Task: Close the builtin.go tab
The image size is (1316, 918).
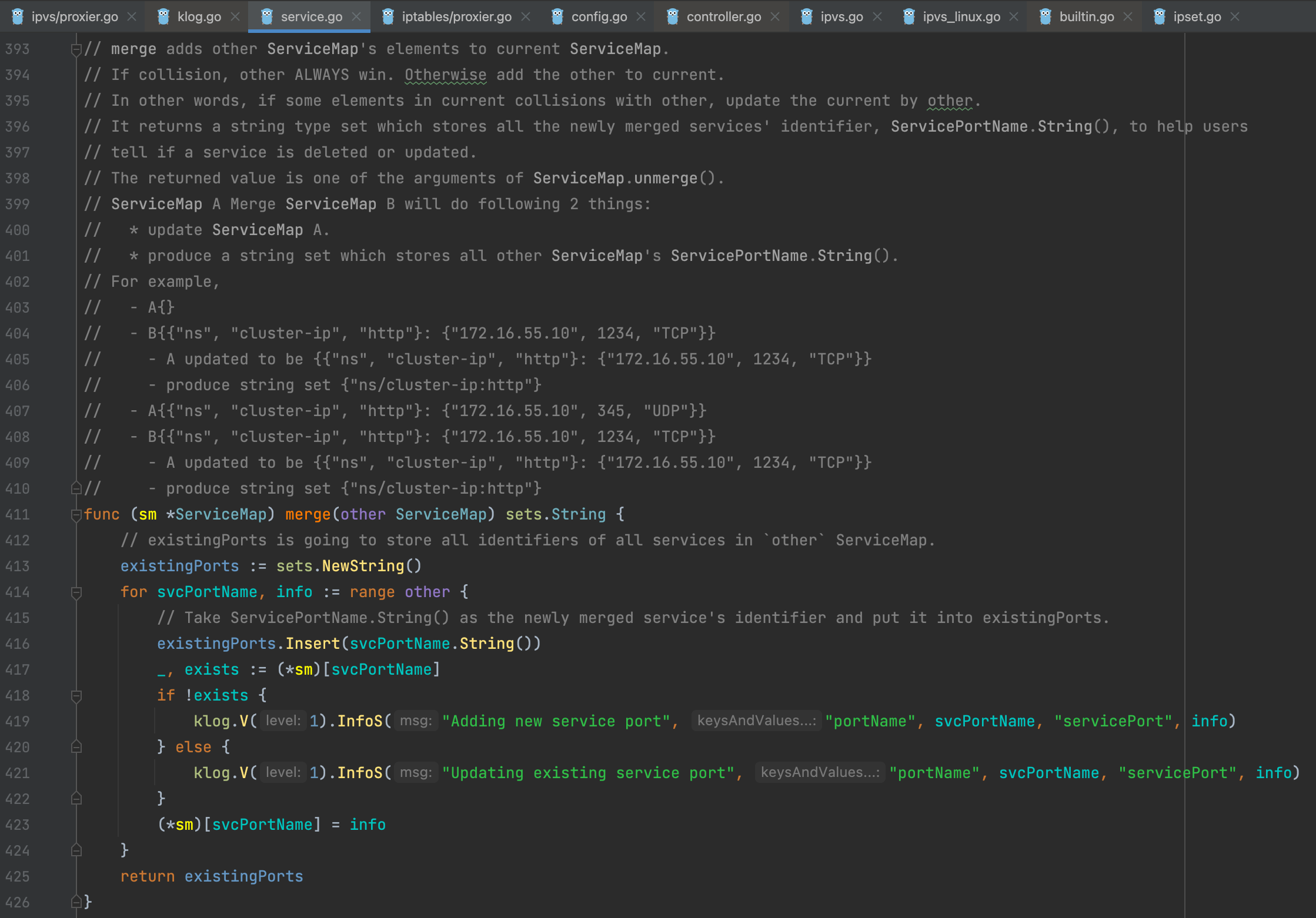Action: point(1128,16)
